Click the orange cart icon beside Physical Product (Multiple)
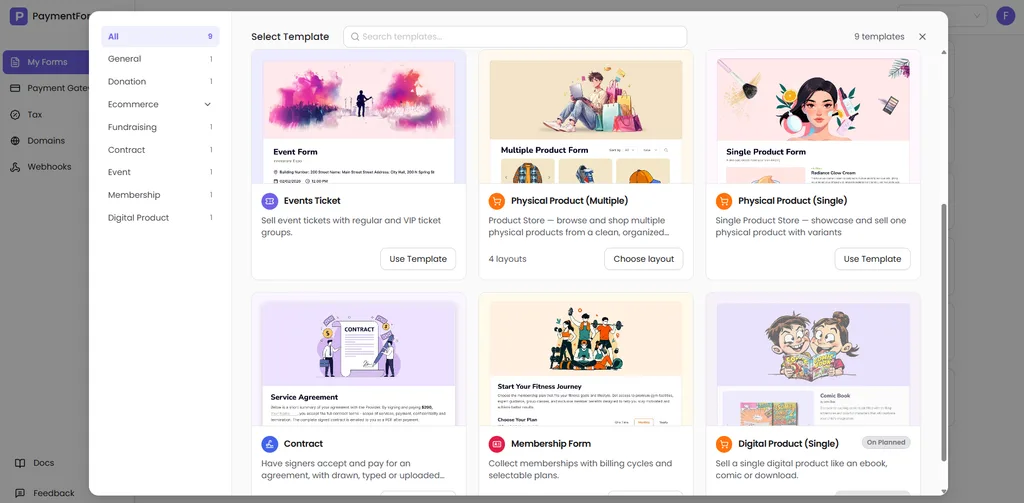The image size is (1024, 503). (x=497, y=201)
